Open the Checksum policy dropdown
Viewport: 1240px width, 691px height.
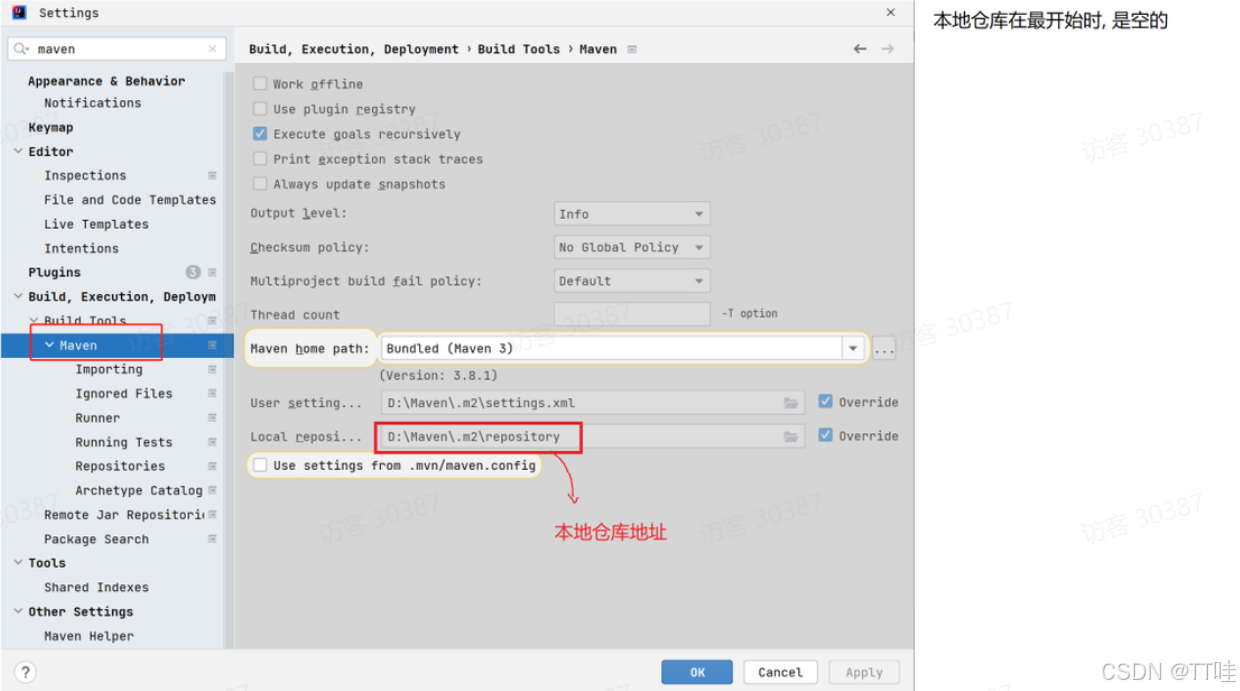(x=632, y=247)
